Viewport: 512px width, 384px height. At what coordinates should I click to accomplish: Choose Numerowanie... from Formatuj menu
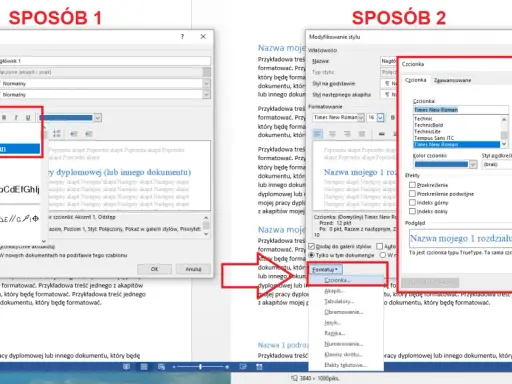(346, 344)
